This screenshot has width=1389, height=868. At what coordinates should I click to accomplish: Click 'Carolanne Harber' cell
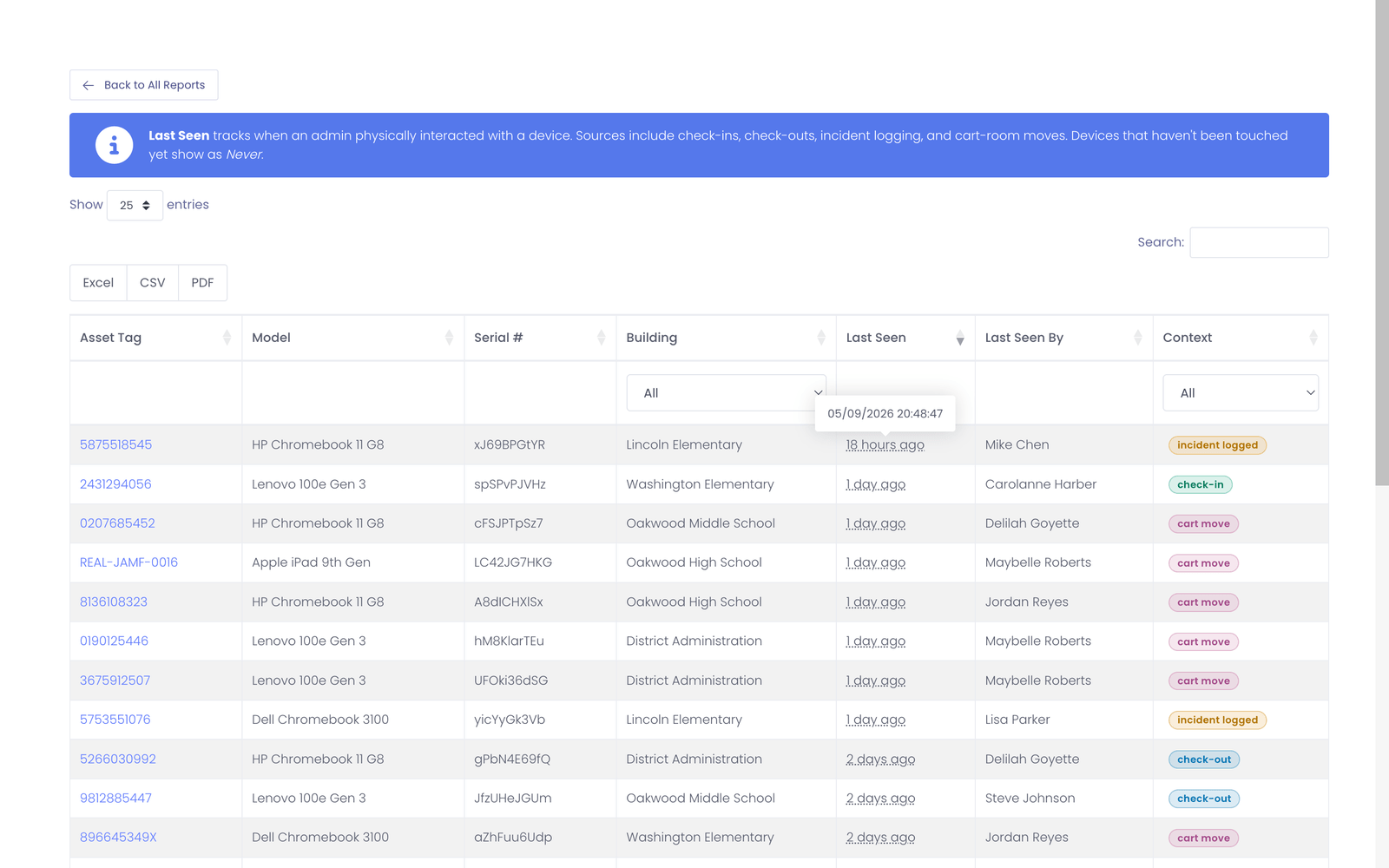click(1041, 484)
